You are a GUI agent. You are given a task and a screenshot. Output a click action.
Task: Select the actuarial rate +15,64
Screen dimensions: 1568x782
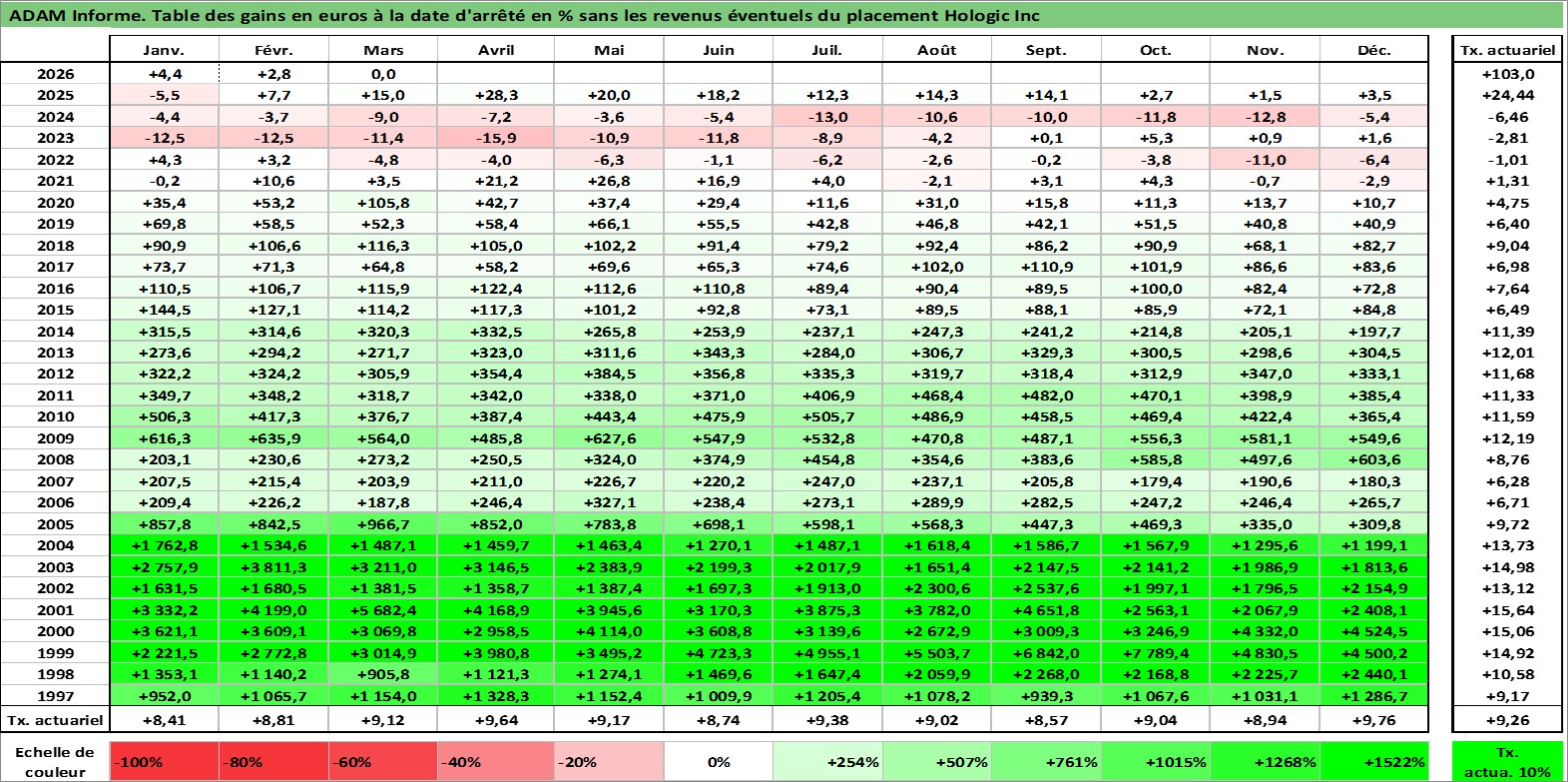coord(1508,610)
